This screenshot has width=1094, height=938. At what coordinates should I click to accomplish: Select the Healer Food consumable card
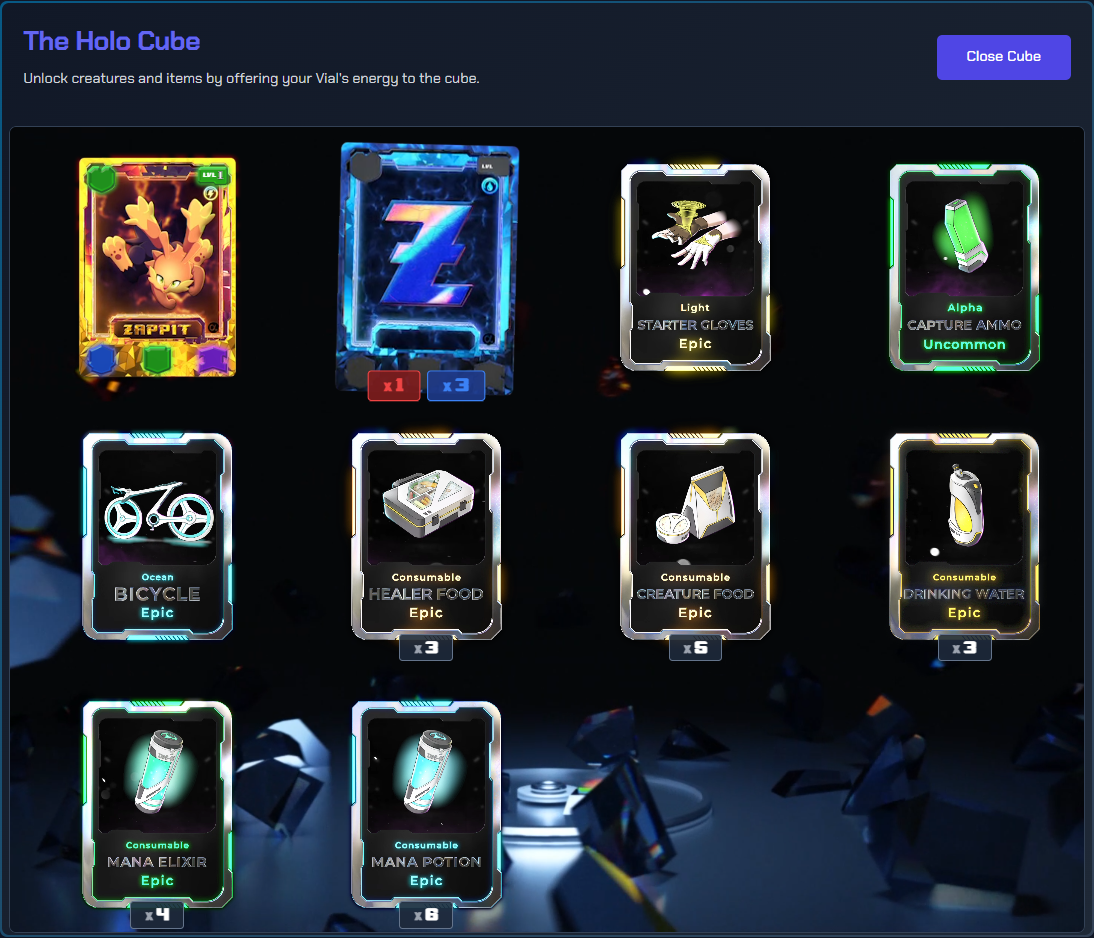tap(426, 536)
